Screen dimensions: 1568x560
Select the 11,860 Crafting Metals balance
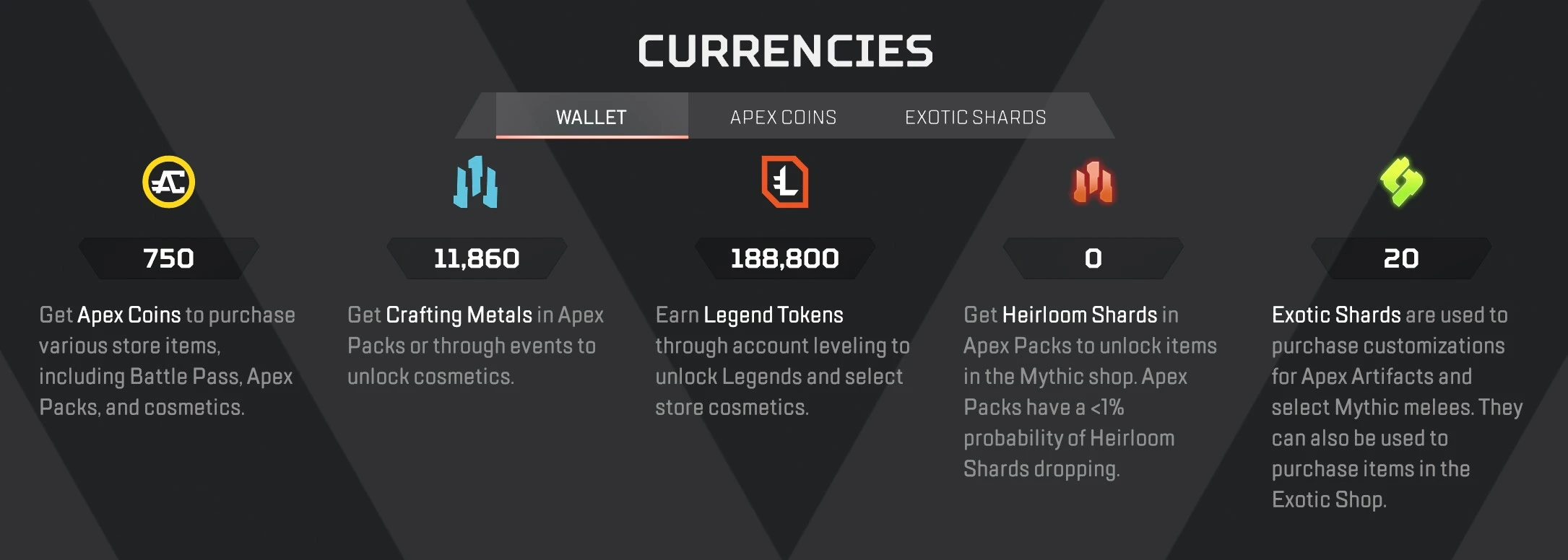(x=477, y=258)
